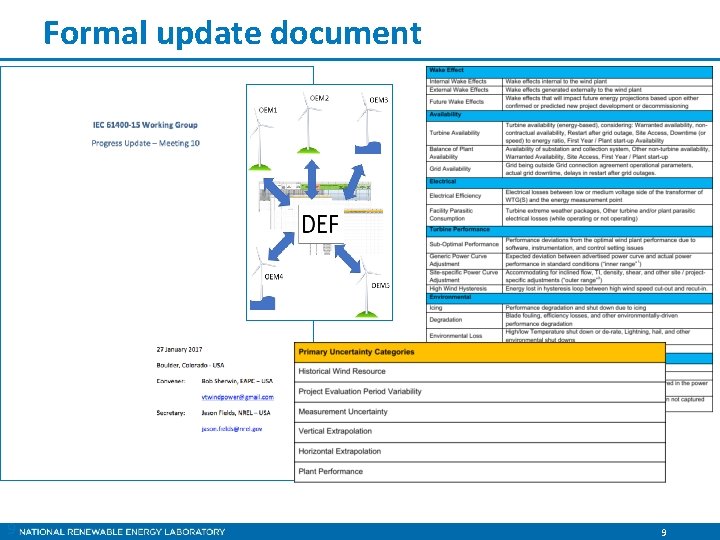This screenshot has height=540, width=720.
Task: Click slide number 9 in the footer
Action: point(664,532)
